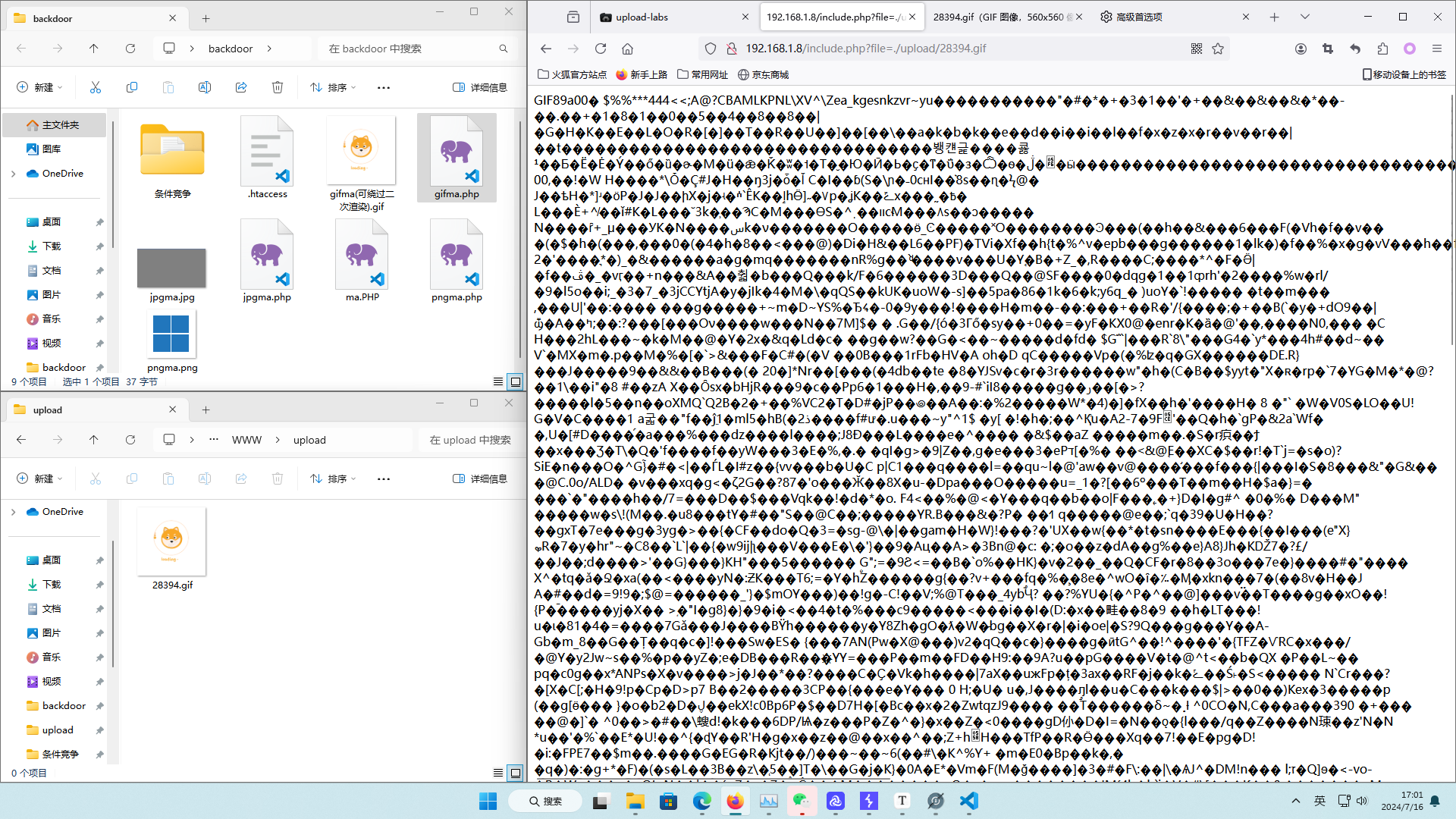Open Visual Studio Code from the taskbar
1456x819 pixels.
click(x=969, y=801)
